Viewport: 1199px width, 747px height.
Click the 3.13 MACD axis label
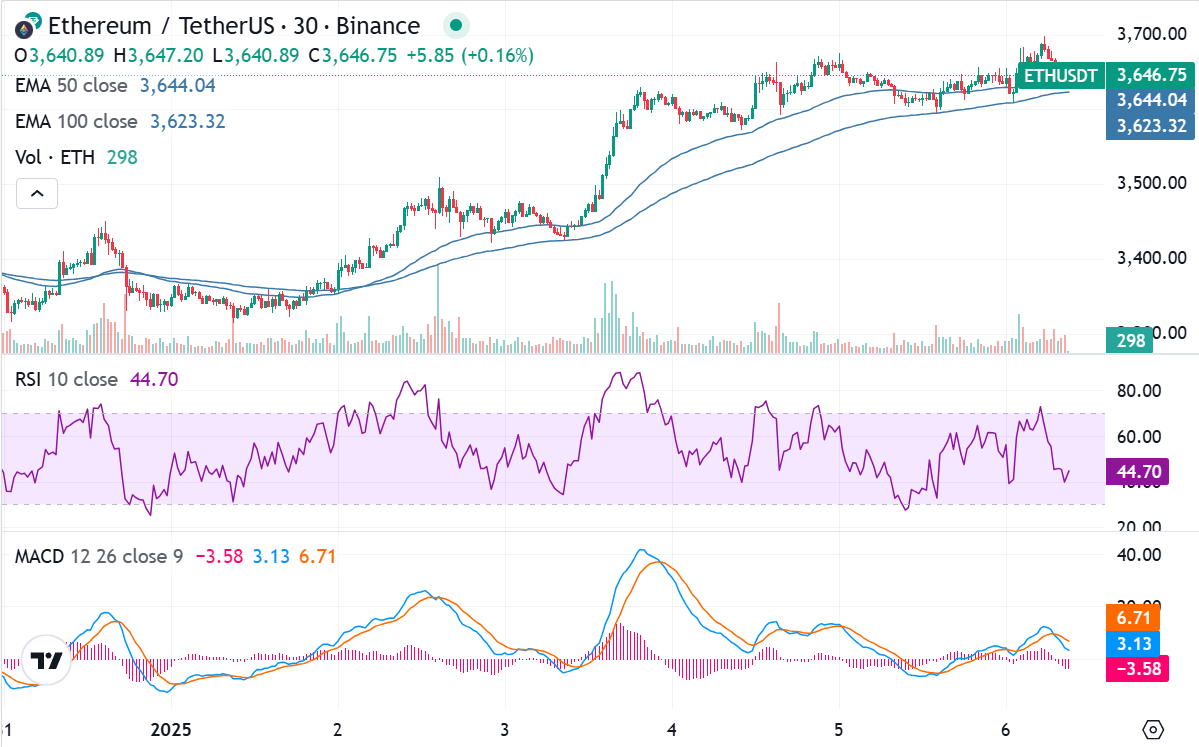[x=1133, y=644]
